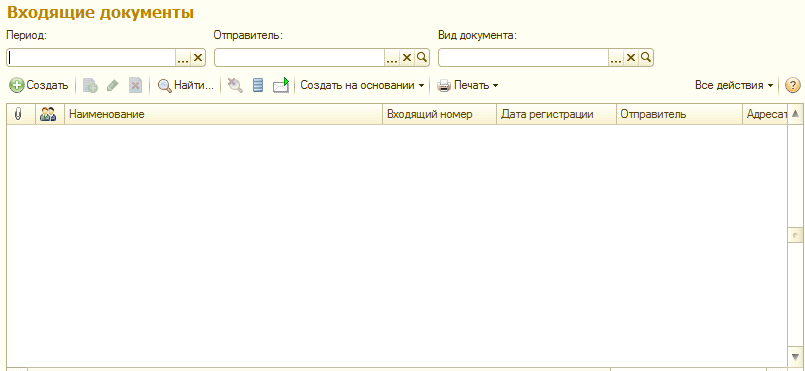The height and width of the screenshot is (371, 805).
Task: Click the people icon column header
Action: (50, 114)
